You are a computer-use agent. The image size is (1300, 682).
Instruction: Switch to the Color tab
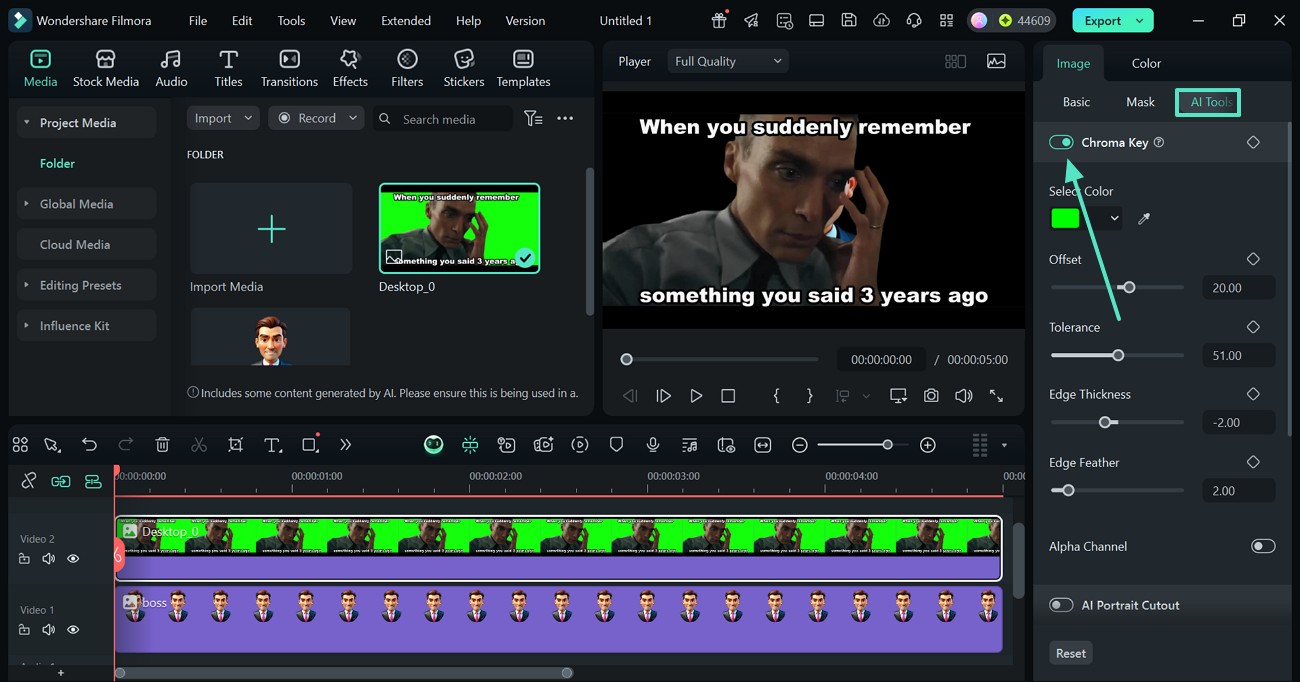pos(1146,63)
